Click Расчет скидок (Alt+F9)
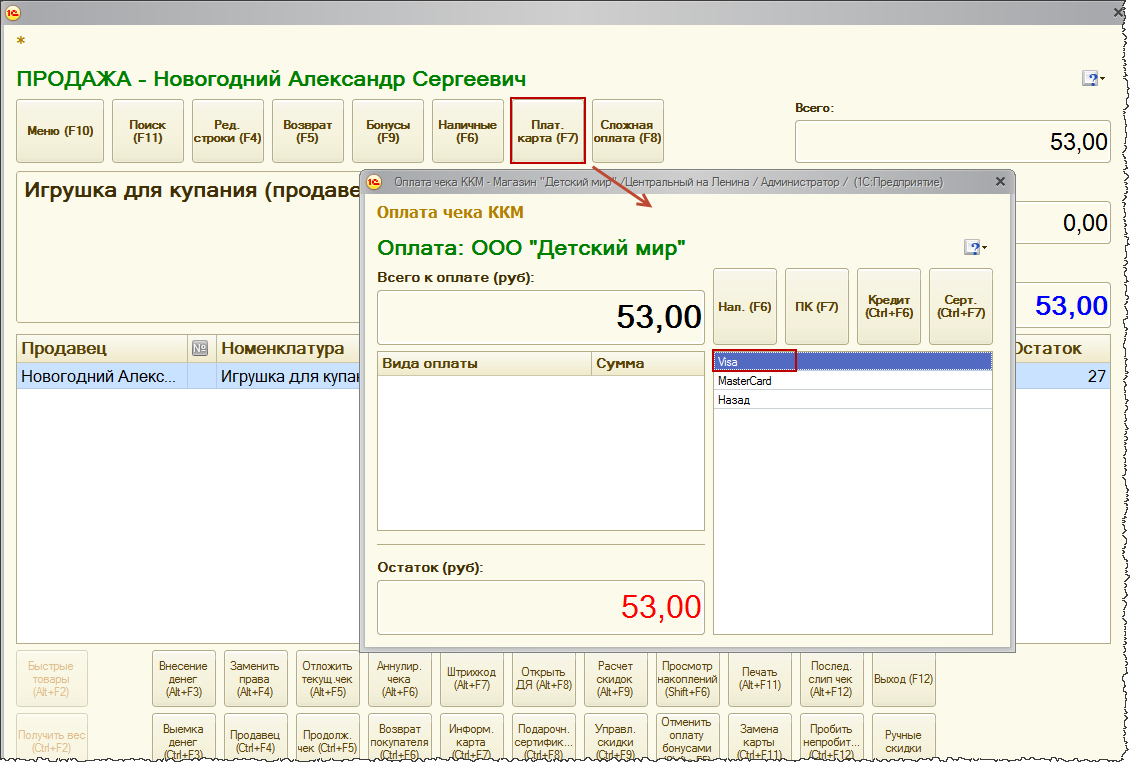Viewport: 1130px width, 765px height. (x=615, y=679)
